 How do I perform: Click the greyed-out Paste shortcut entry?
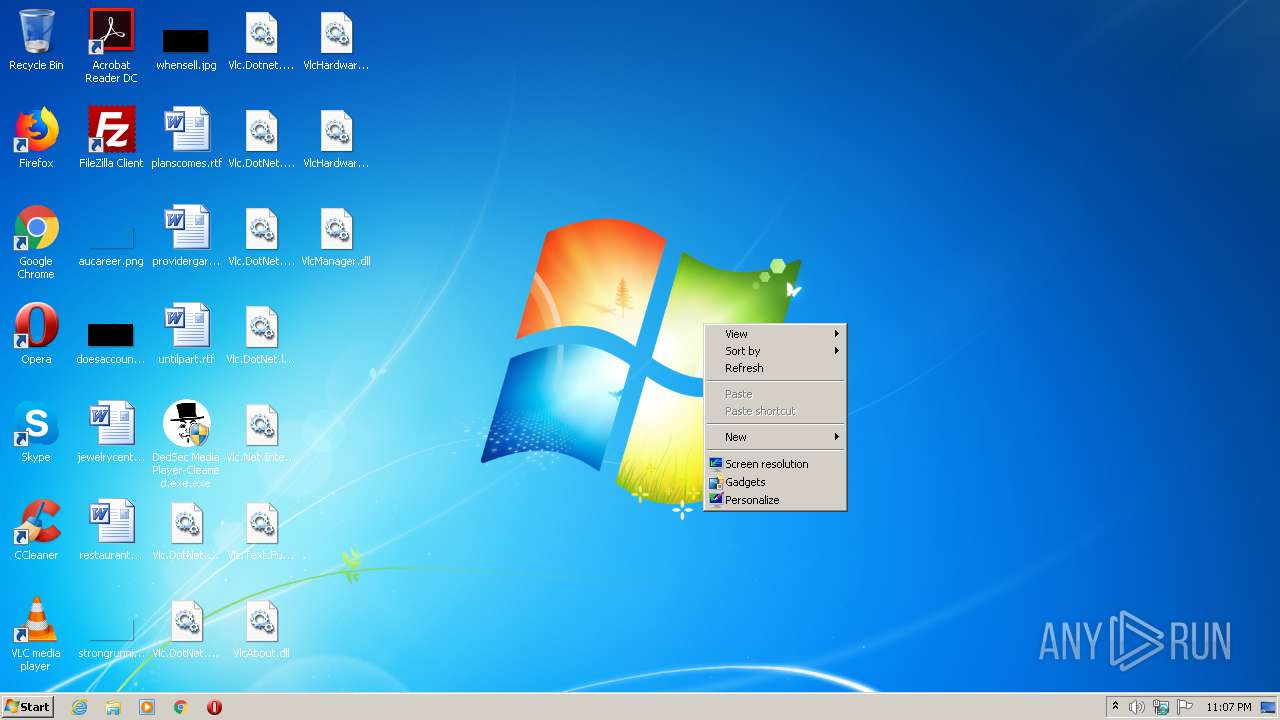coord(776,411)
